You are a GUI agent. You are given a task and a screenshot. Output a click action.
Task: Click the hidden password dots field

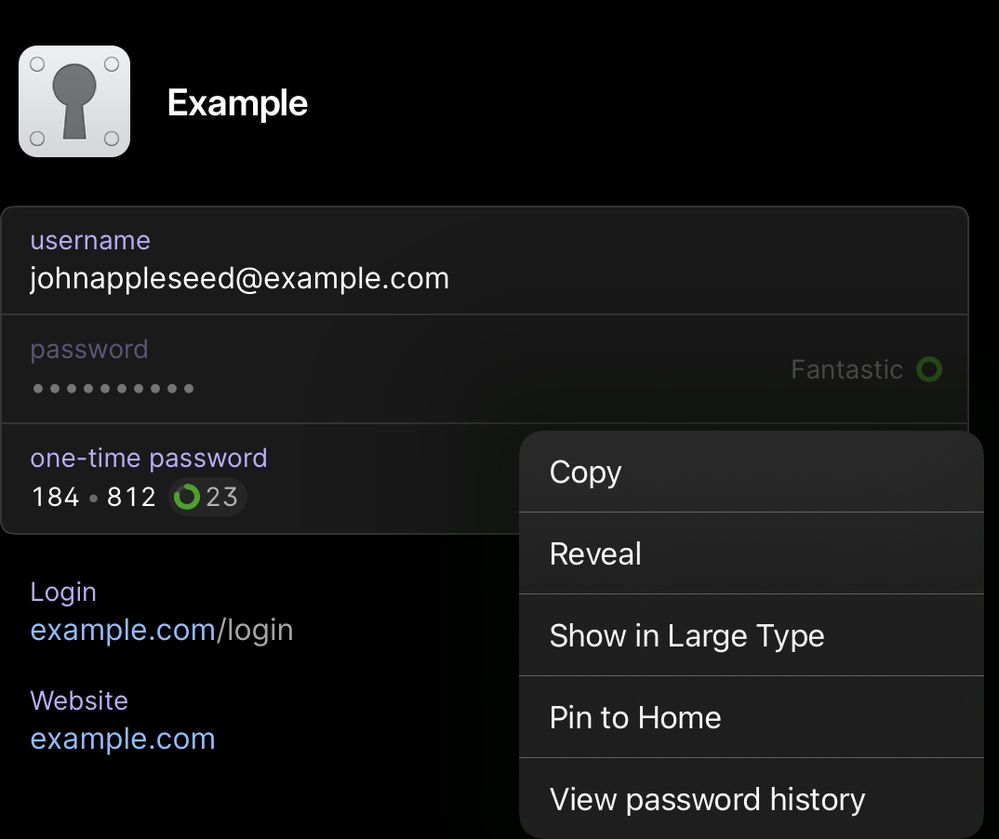(113, 388)
